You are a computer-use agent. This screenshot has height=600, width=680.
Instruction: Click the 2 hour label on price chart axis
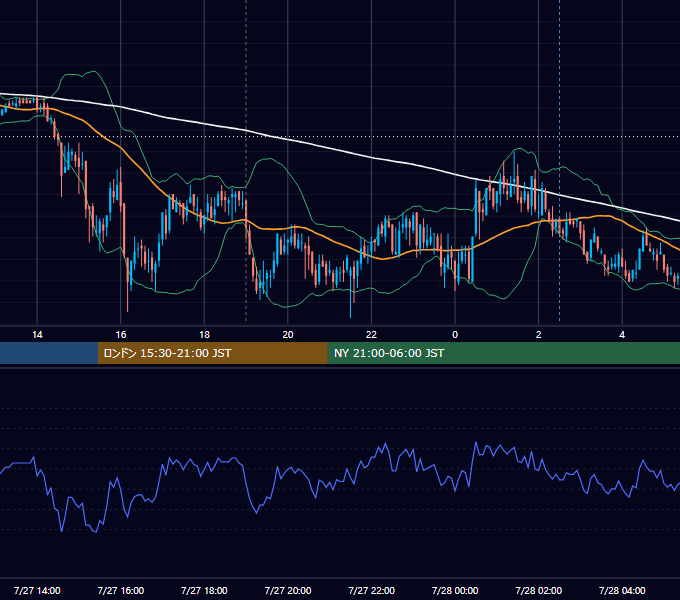point(539,335)
